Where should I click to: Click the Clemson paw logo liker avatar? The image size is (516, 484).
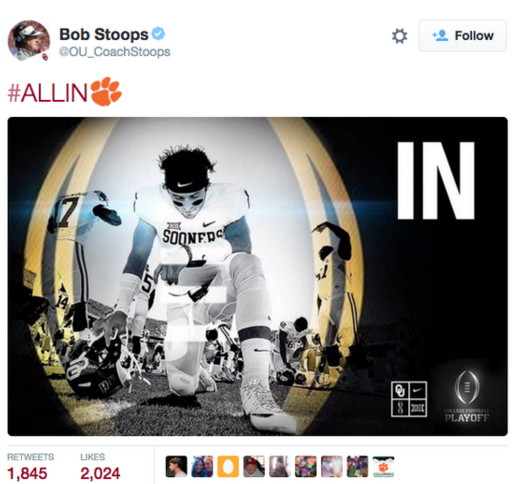click(x=383, y=466)
